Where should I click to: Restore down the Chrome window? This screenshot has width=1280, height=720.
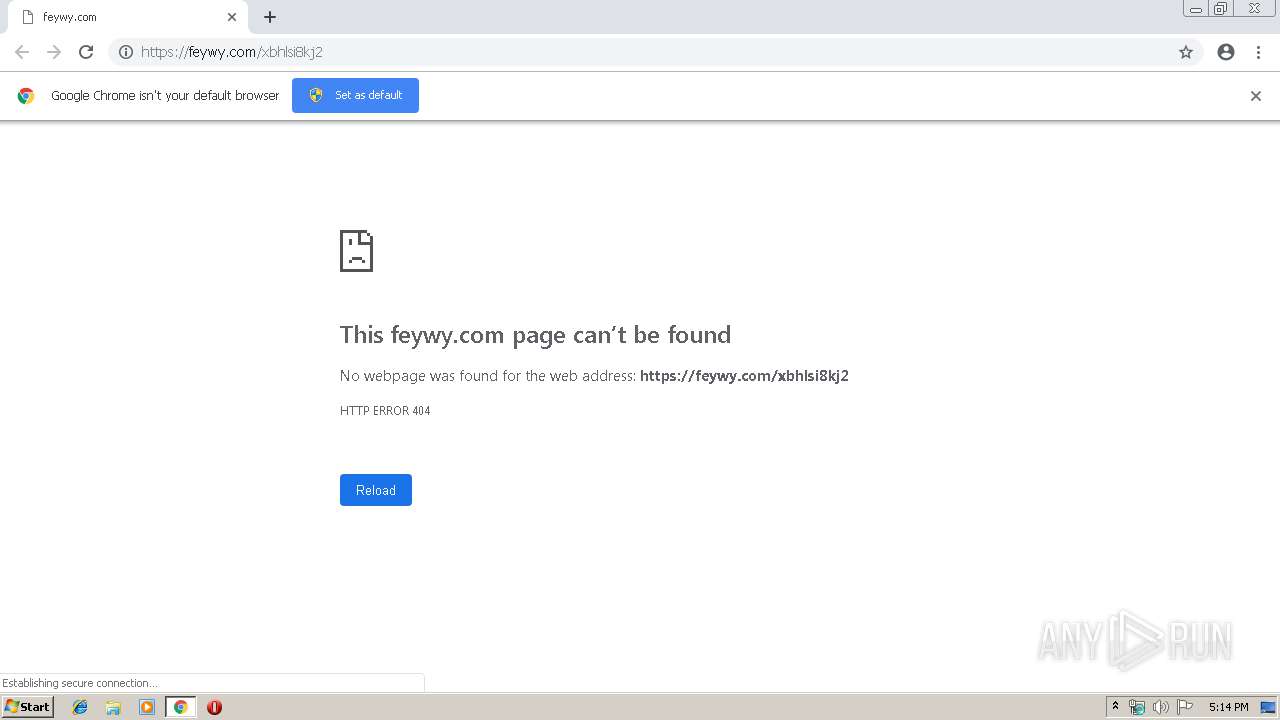(x=1221, y=9)
